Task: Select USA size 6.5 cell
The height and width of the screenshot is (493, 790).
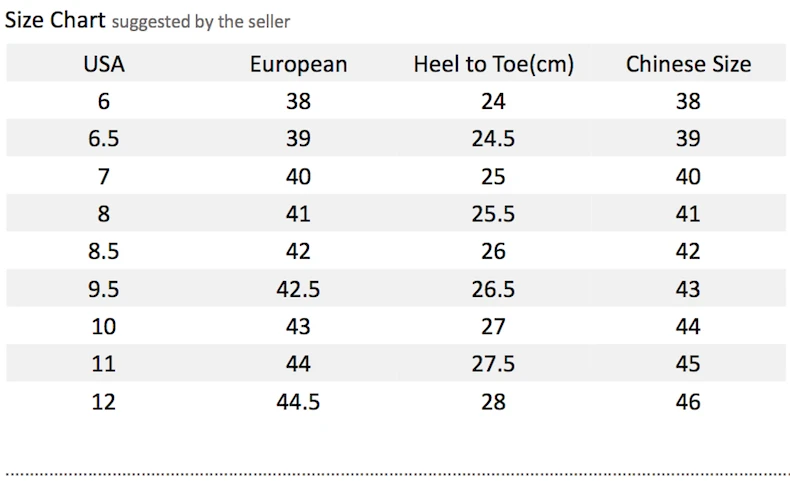Action: coord(104,139)
